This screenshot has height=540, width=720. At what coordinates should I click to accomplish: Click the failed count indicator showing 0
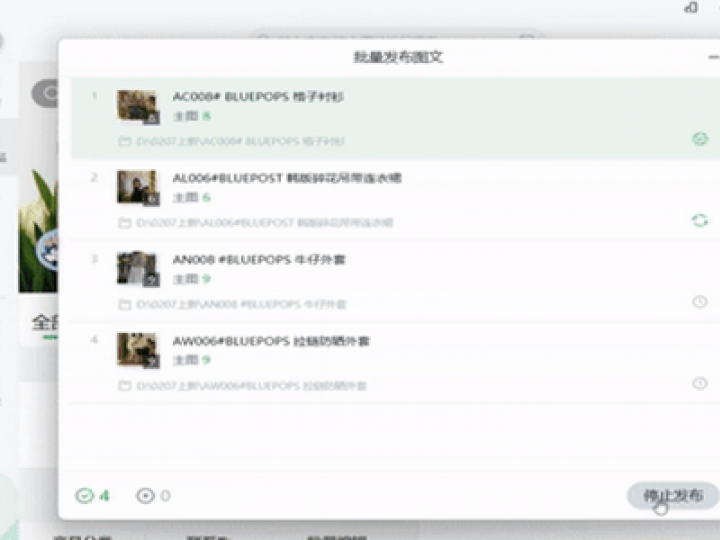(153, 495)
